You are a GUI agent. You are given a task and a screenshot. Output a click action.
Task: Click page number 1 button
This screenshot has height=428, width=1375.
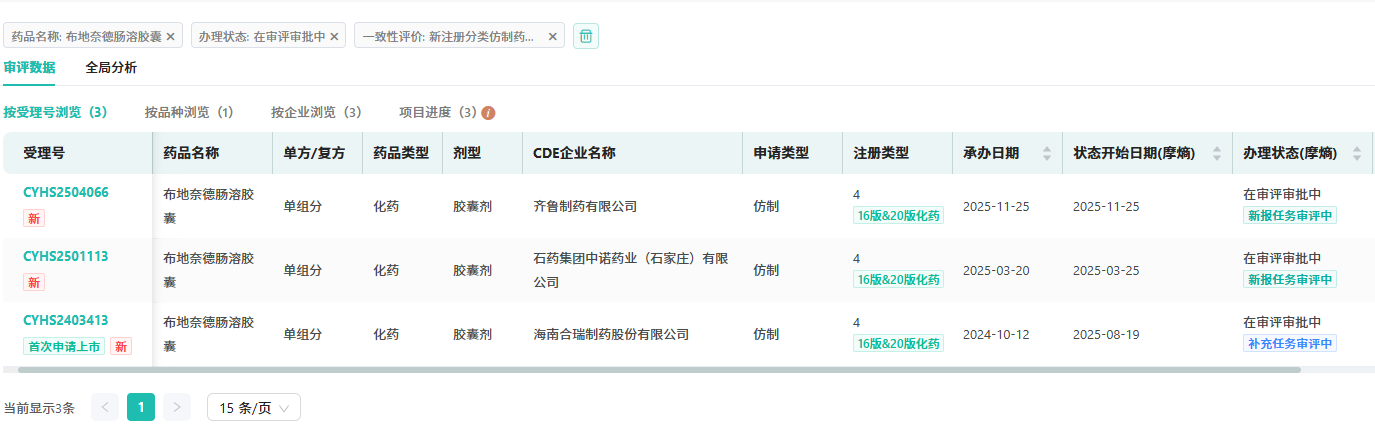point(141,407)
